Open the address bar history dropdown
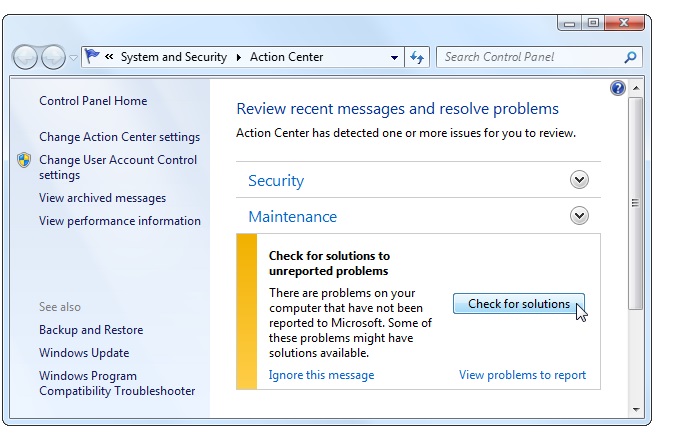 pyautogui.click(x=394, y=57)
